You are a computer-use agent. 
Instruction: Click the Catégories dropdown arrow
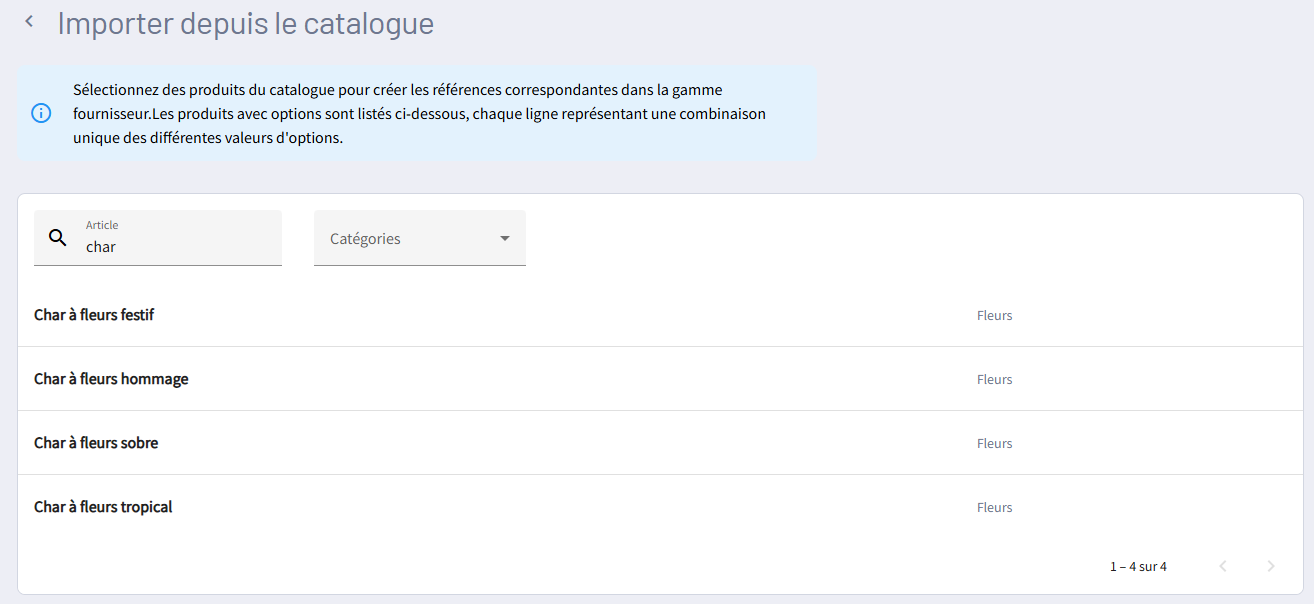[x=505, y=239]
